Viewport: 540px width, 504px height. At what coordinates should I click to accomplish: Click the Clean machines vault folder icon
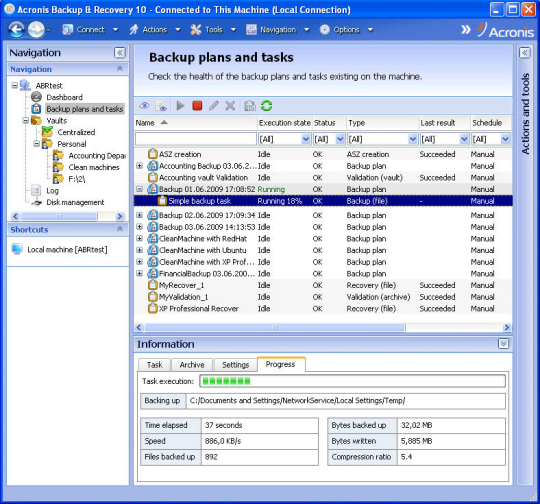pyautogui.click(x=58, y=167)
